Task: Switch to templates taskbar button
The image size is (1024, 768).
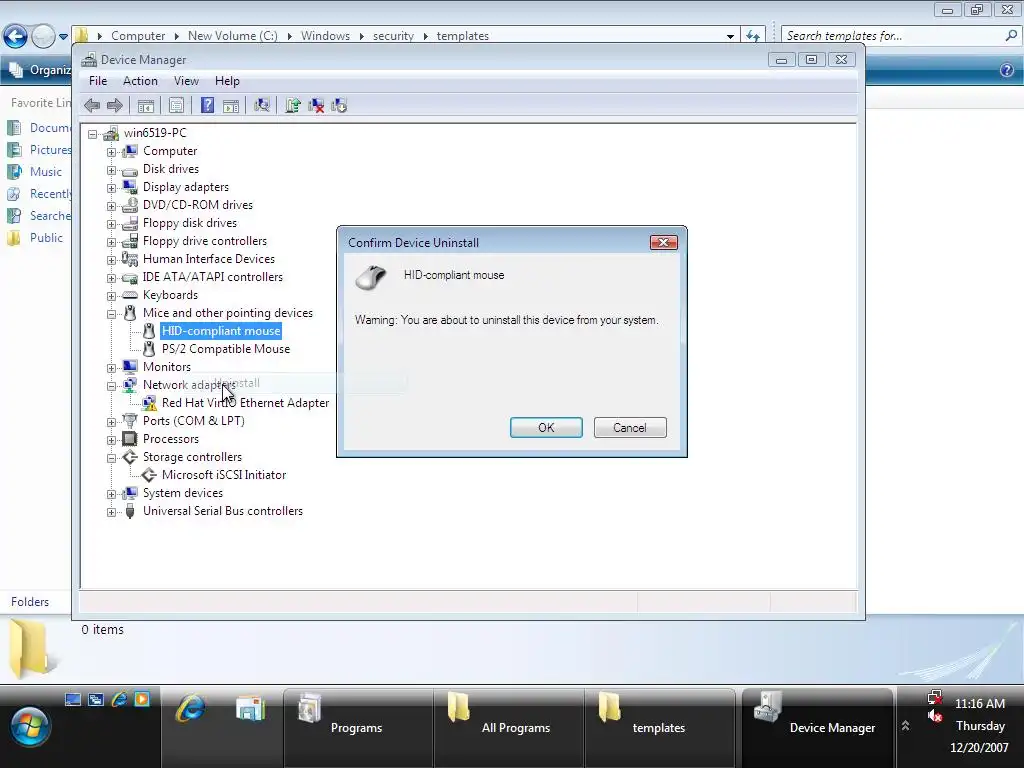Action: click(660, 728)
